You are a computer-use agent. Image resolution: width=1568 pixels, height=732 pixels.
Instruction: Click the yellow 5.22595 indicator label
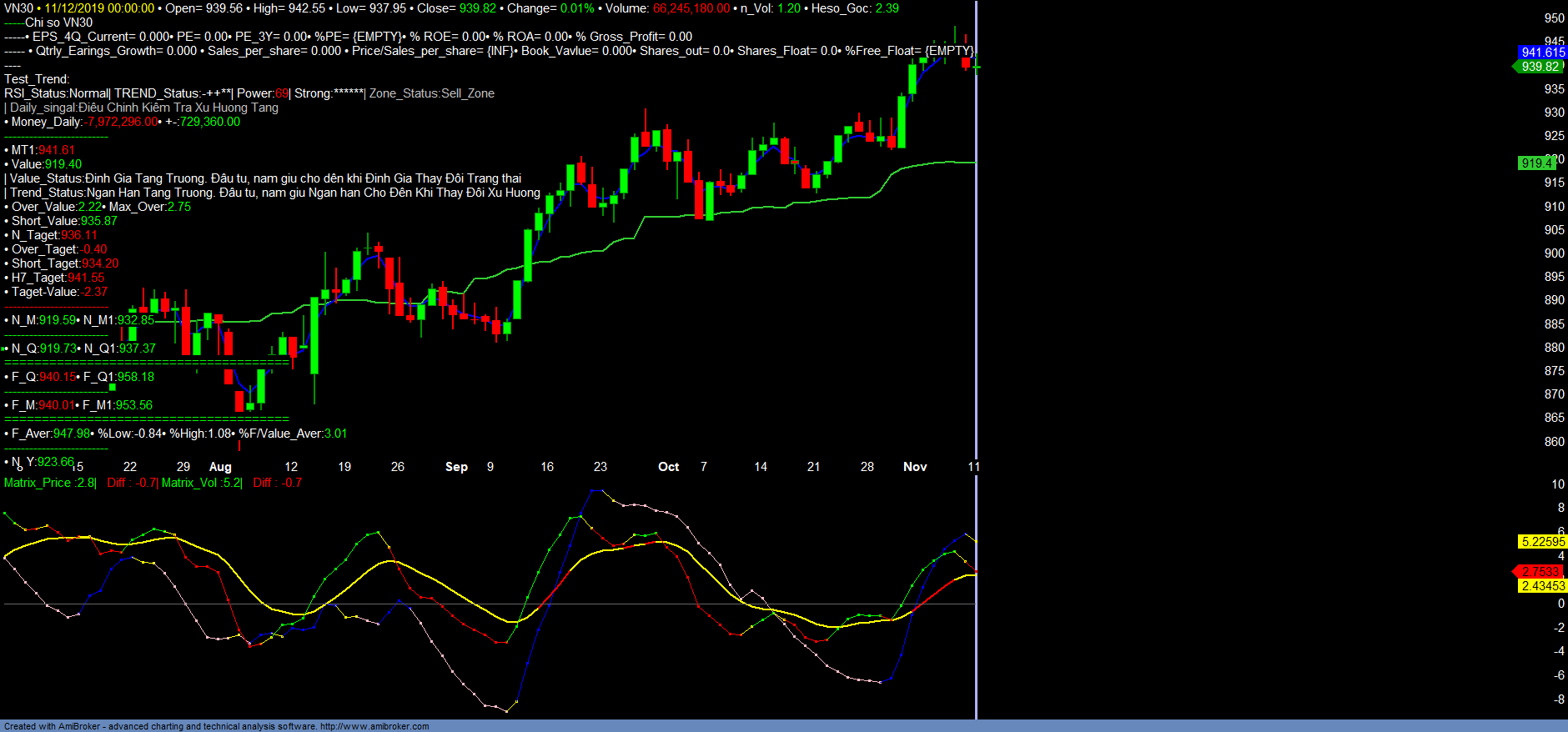click(1542, 542)
